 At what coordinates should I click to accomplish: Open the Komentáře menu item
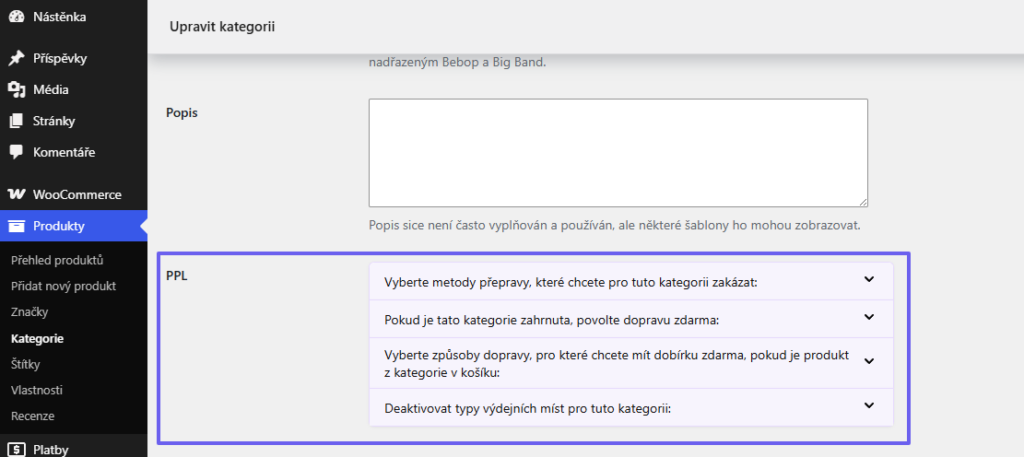click(74, 153)
